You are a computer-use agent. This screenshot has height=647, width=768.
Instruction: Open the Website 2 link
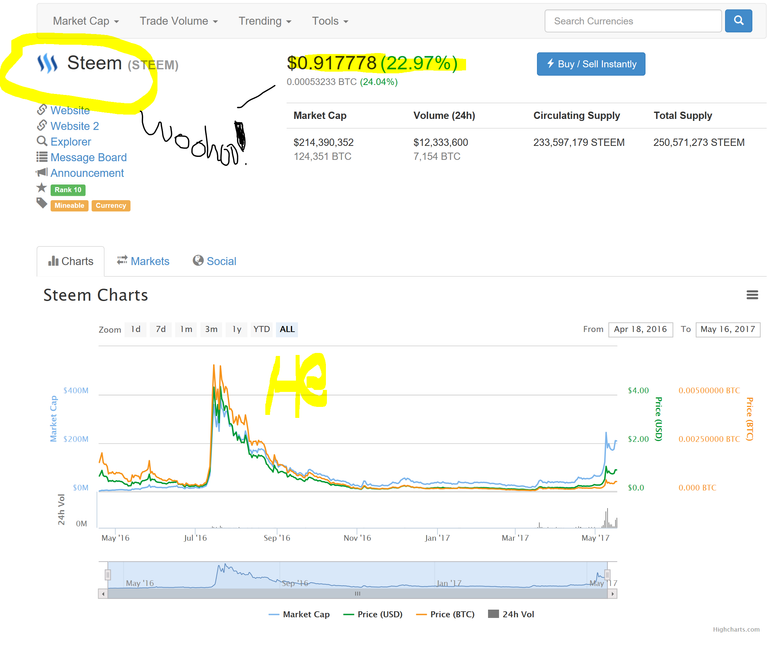(75, 126)
